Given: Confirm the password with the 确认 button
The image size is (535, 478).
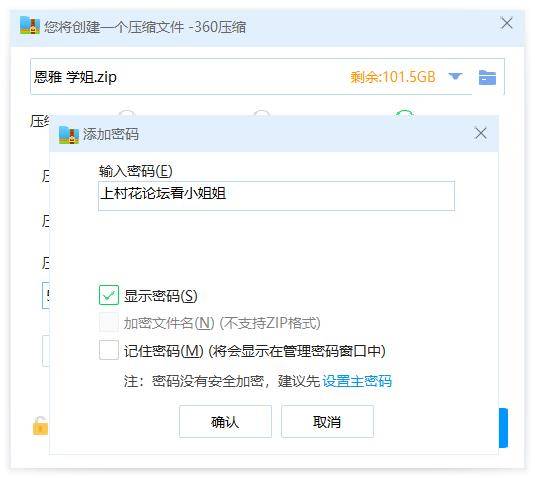Looking at the screenshot, I should tap(225, 422).
